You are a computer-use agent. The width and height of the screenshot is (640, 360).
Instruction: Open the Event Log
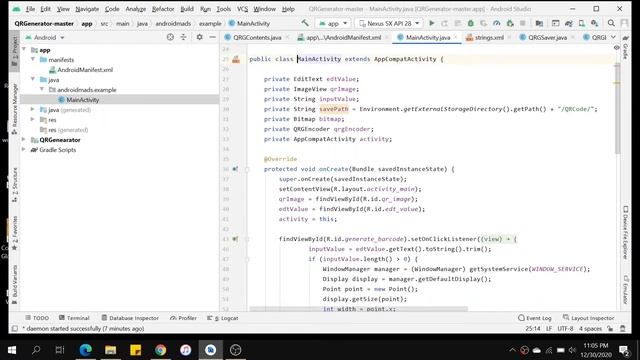pyautogui.click(x=535, y=318)
